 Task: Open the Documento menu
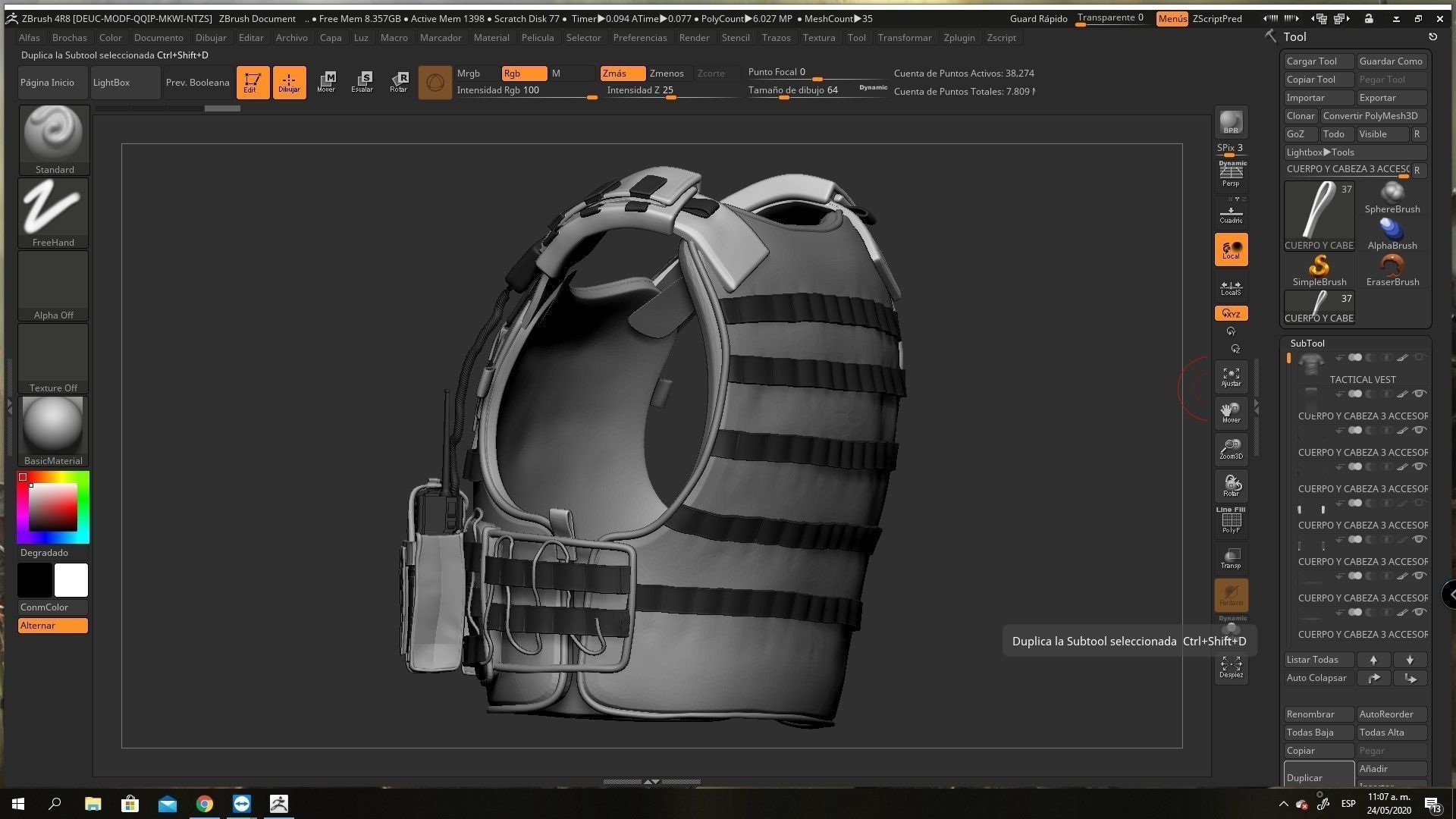158,37
